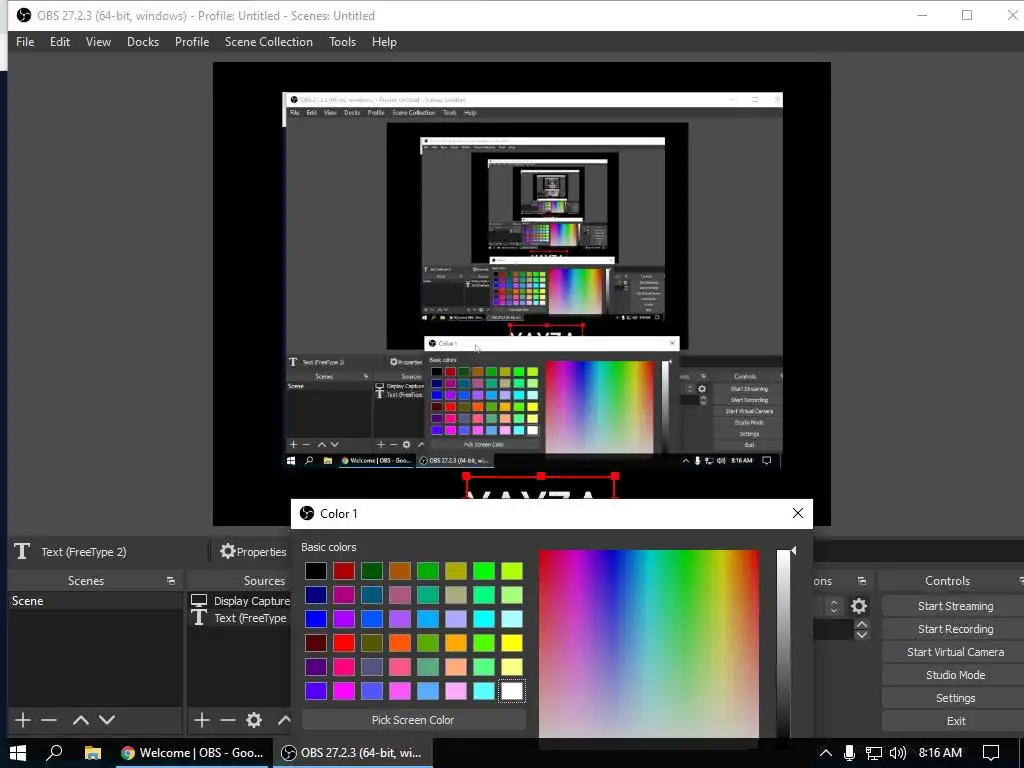Click Start Recording in Controls
1024x768 pixels.
coord(955,629)
